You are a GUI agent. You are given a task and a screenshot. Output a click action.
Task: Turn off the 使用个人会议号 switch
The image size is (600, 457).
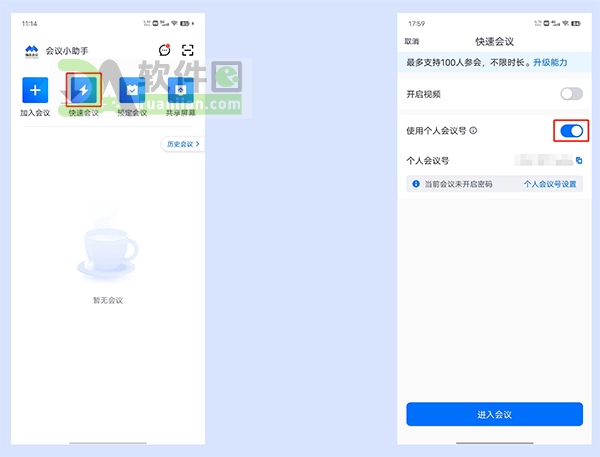(x=571, y=131)
